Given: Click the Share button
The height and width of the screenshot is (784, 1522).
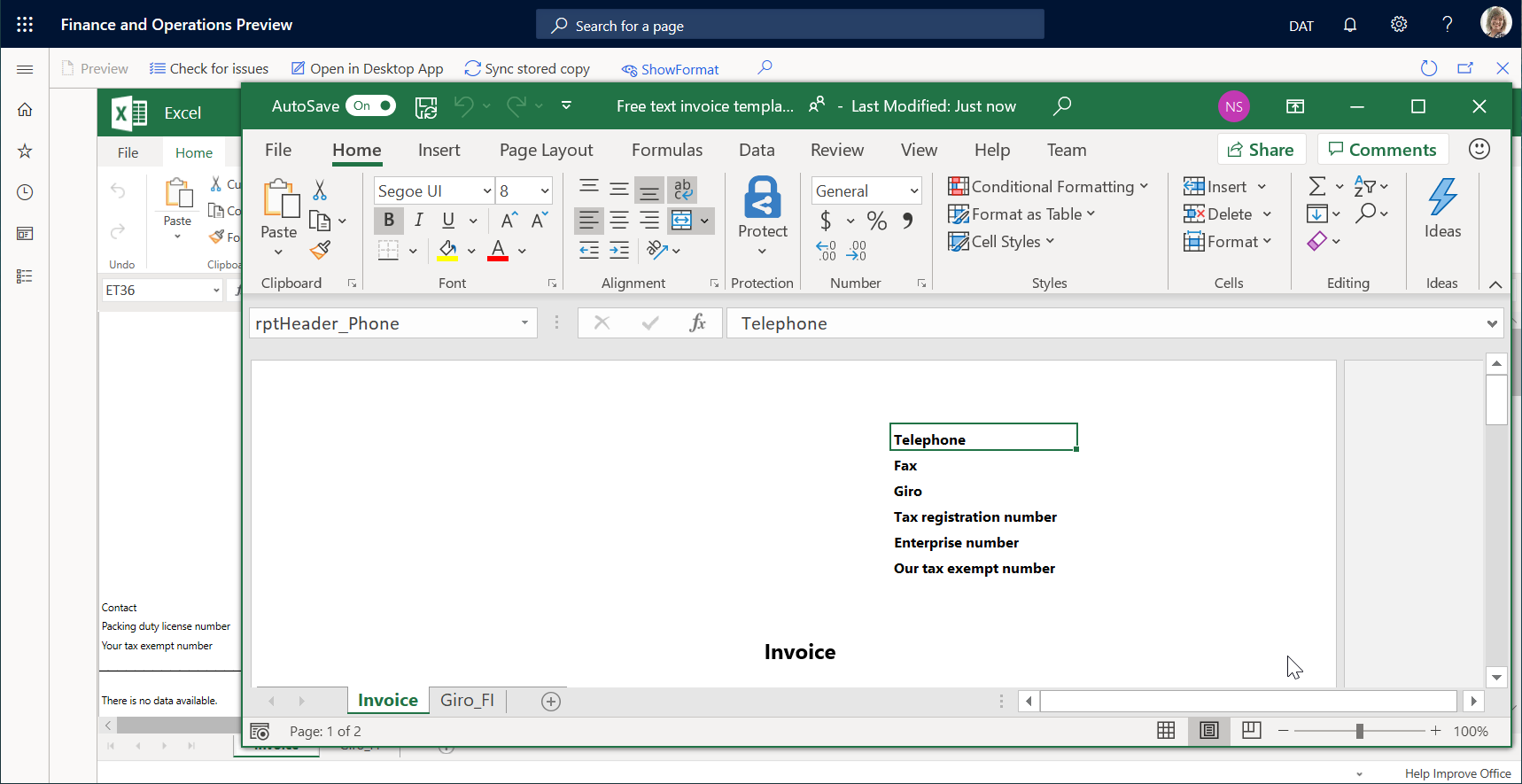Looking at the screenshot, I should (1261, 150).
